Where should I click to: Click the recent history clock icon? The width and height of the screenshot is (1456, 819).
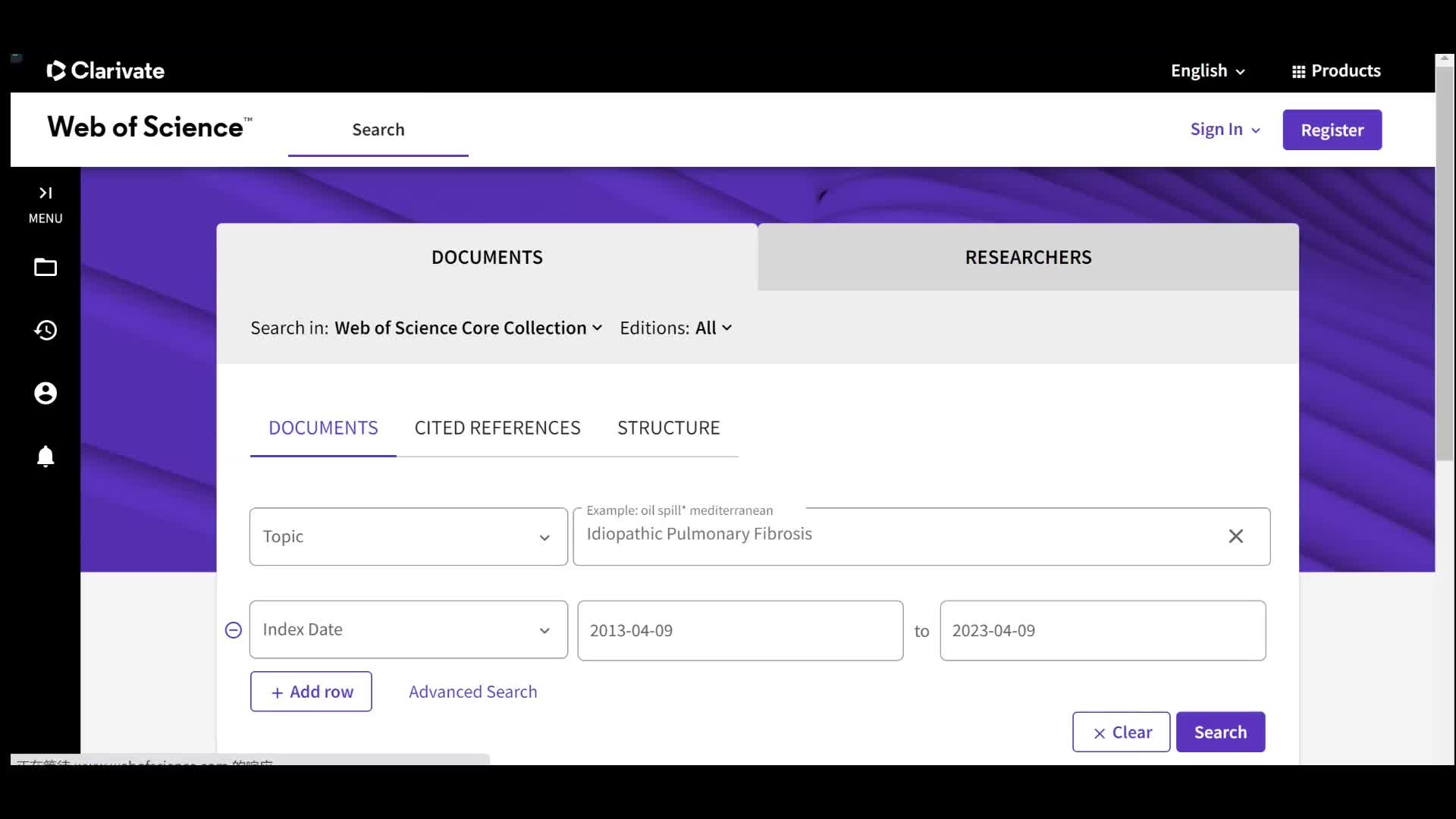[x=46, y=330]
